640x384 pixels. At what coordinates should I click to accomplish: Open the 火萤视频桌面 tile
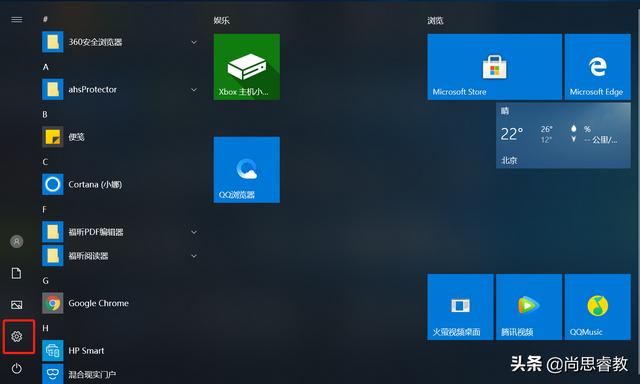[460, 307]
